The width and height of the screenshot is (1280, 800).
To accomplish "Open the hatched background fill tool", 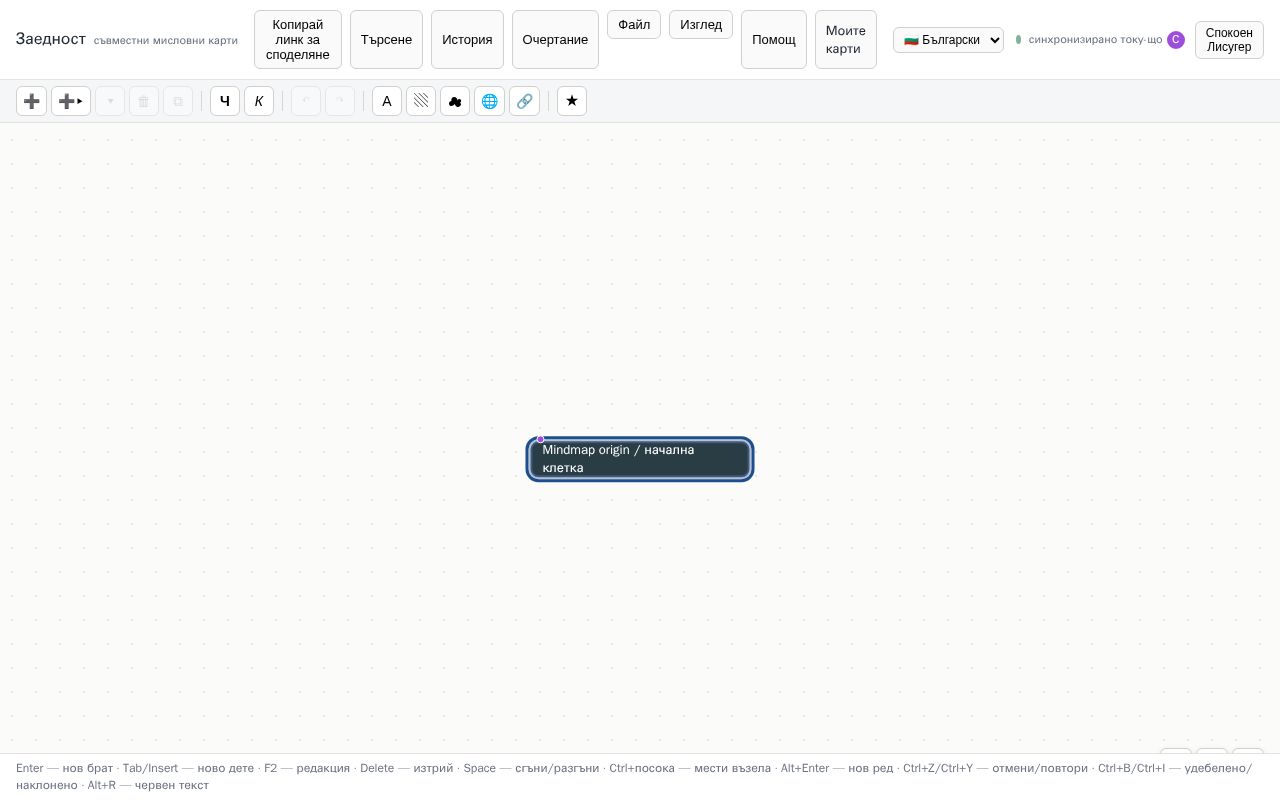I will pyautogui.click(x=421, y=101).
